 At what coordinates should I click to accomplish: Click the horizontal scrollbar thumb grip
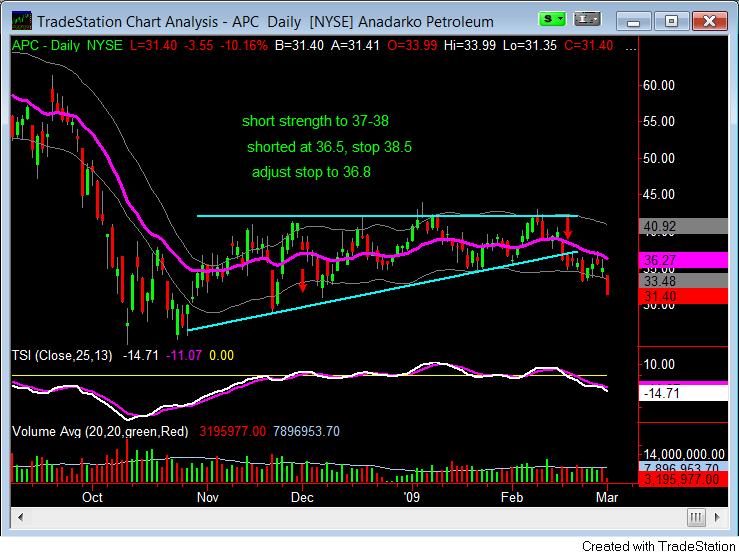(696, 517)
